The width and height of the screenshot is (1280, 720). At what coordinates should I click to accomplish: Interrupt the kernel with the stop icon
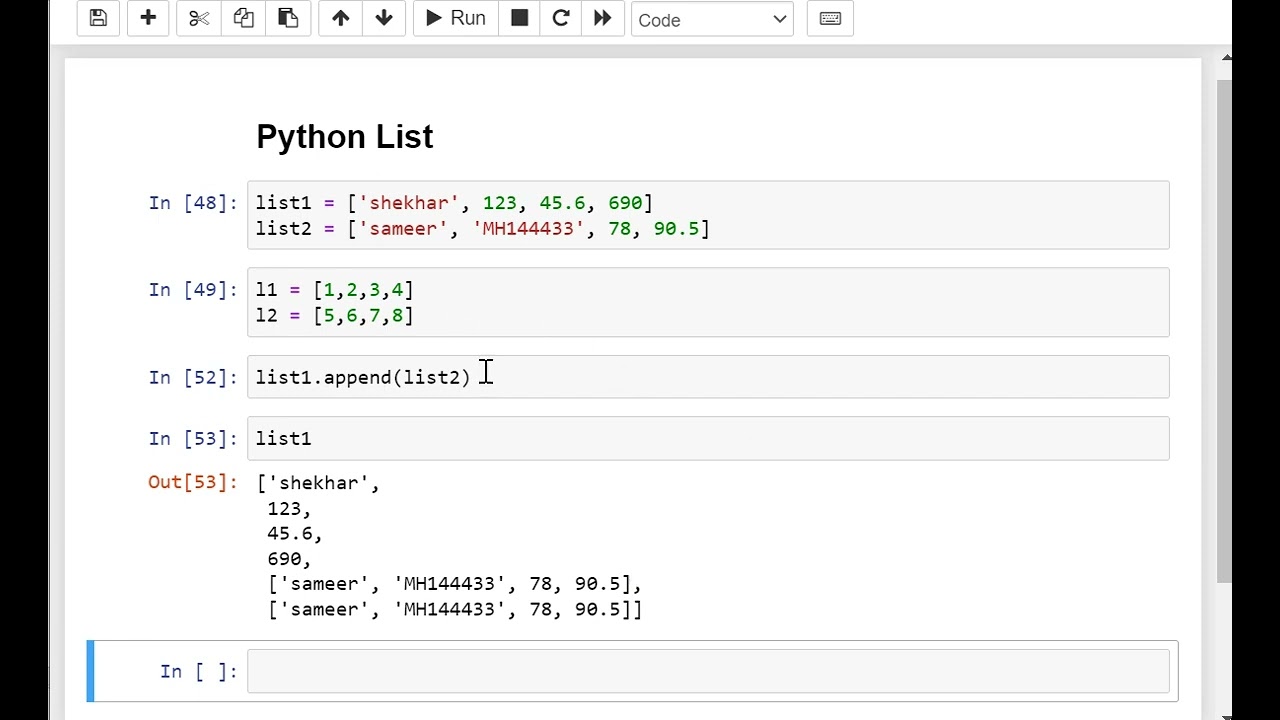click(x=519, y=18)
